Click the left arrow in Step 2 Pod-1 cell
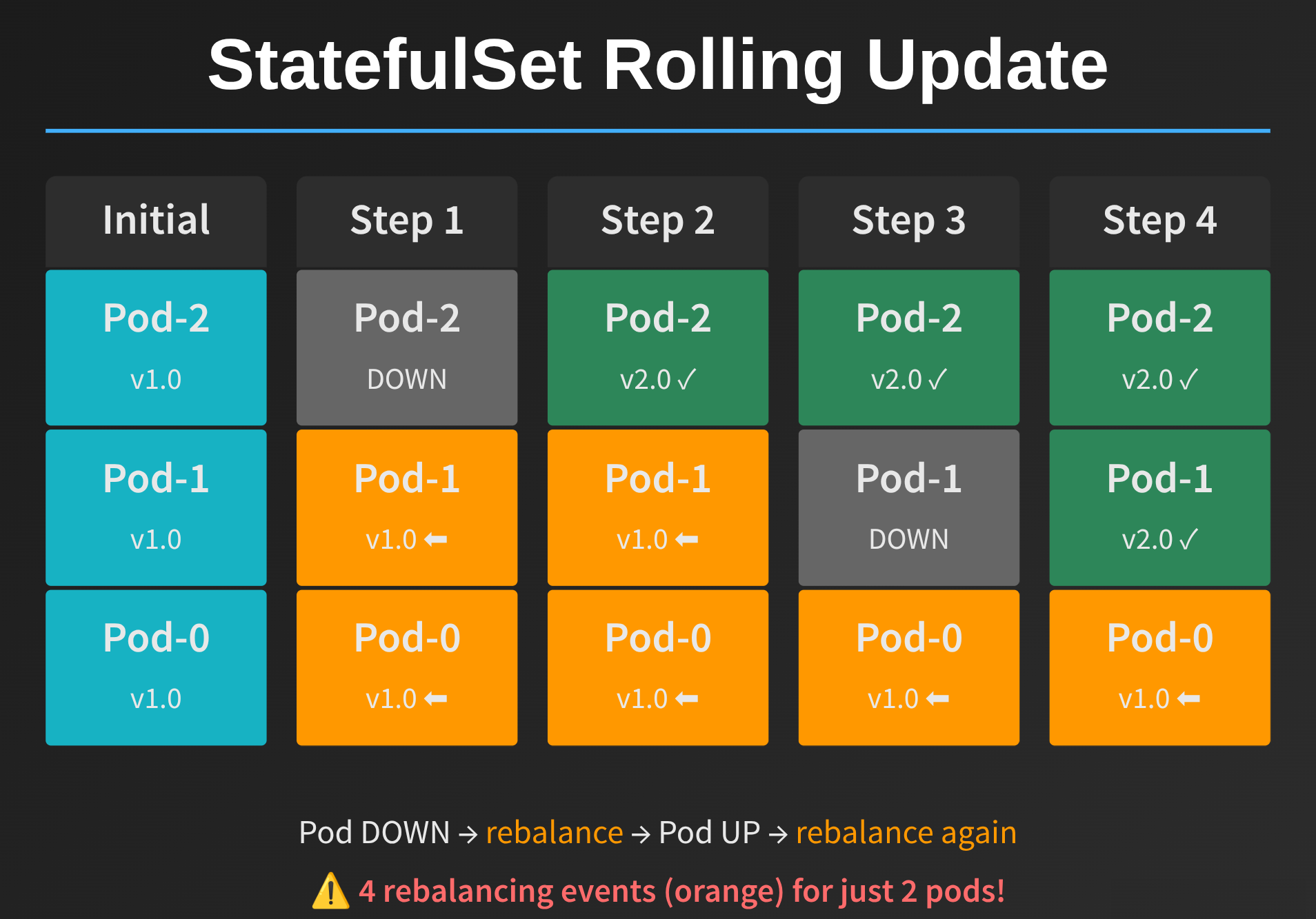Screen dimensions: 1316x919 687,539
